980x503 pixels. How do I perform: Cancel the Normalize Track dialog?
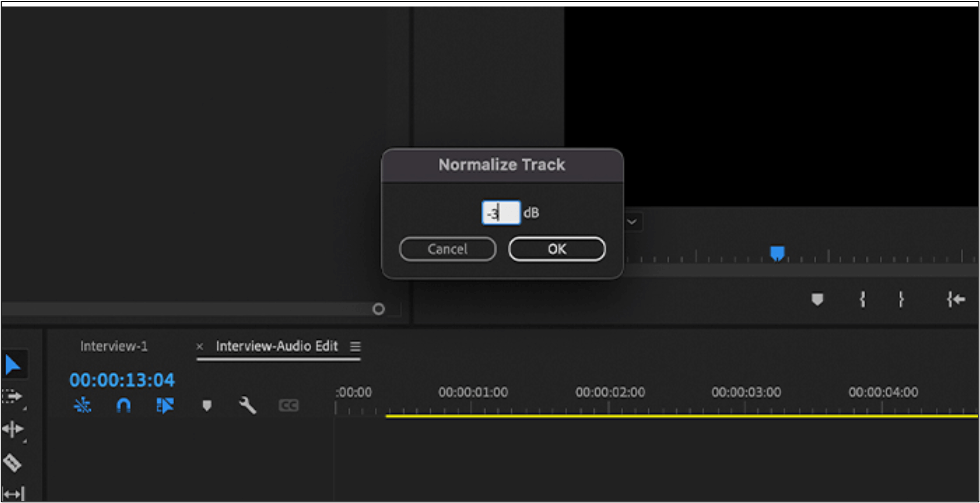pos(448,249)
